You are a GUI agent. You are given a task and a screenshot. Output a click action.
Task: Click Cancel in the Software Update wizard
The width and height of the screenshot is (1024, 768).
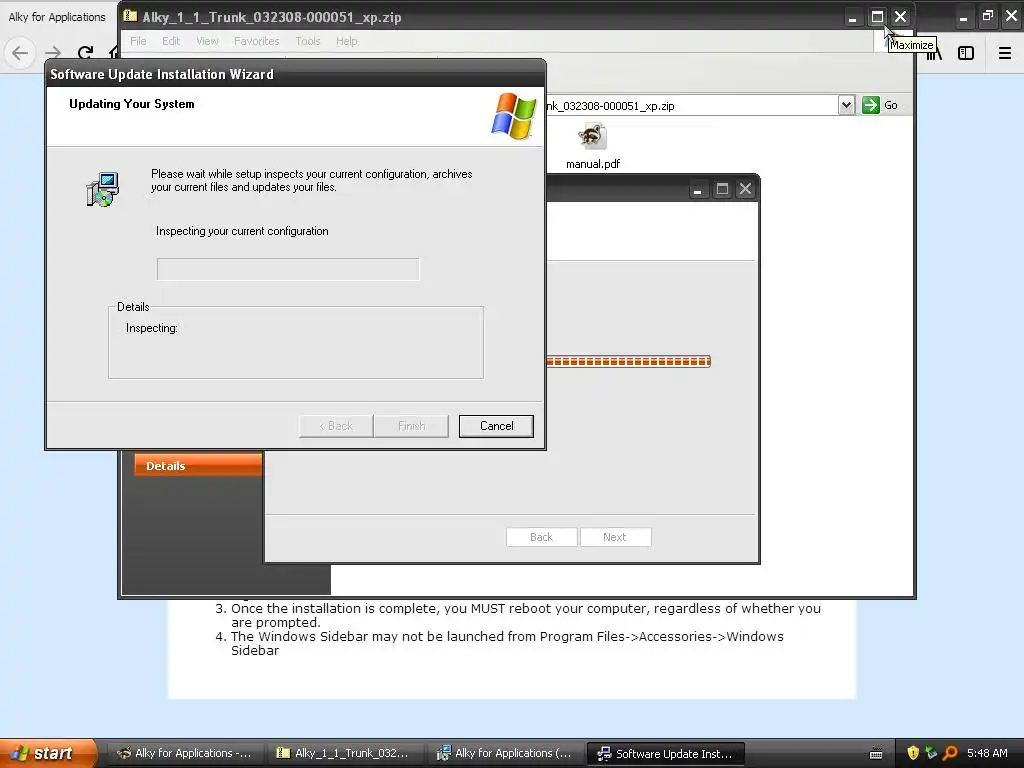coord(496,426)
